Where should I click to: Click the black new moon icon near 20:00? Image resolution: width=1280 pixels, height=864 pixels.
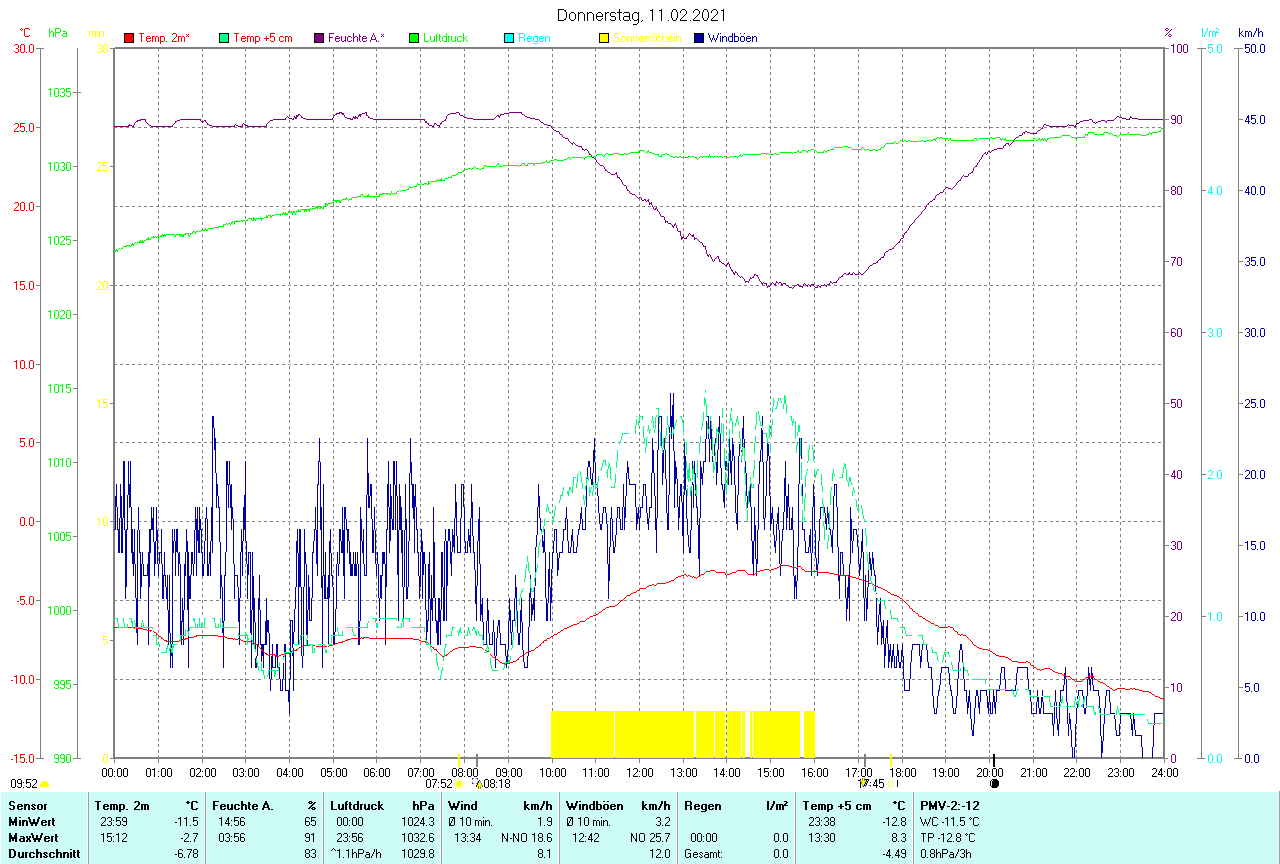(994, 784)
